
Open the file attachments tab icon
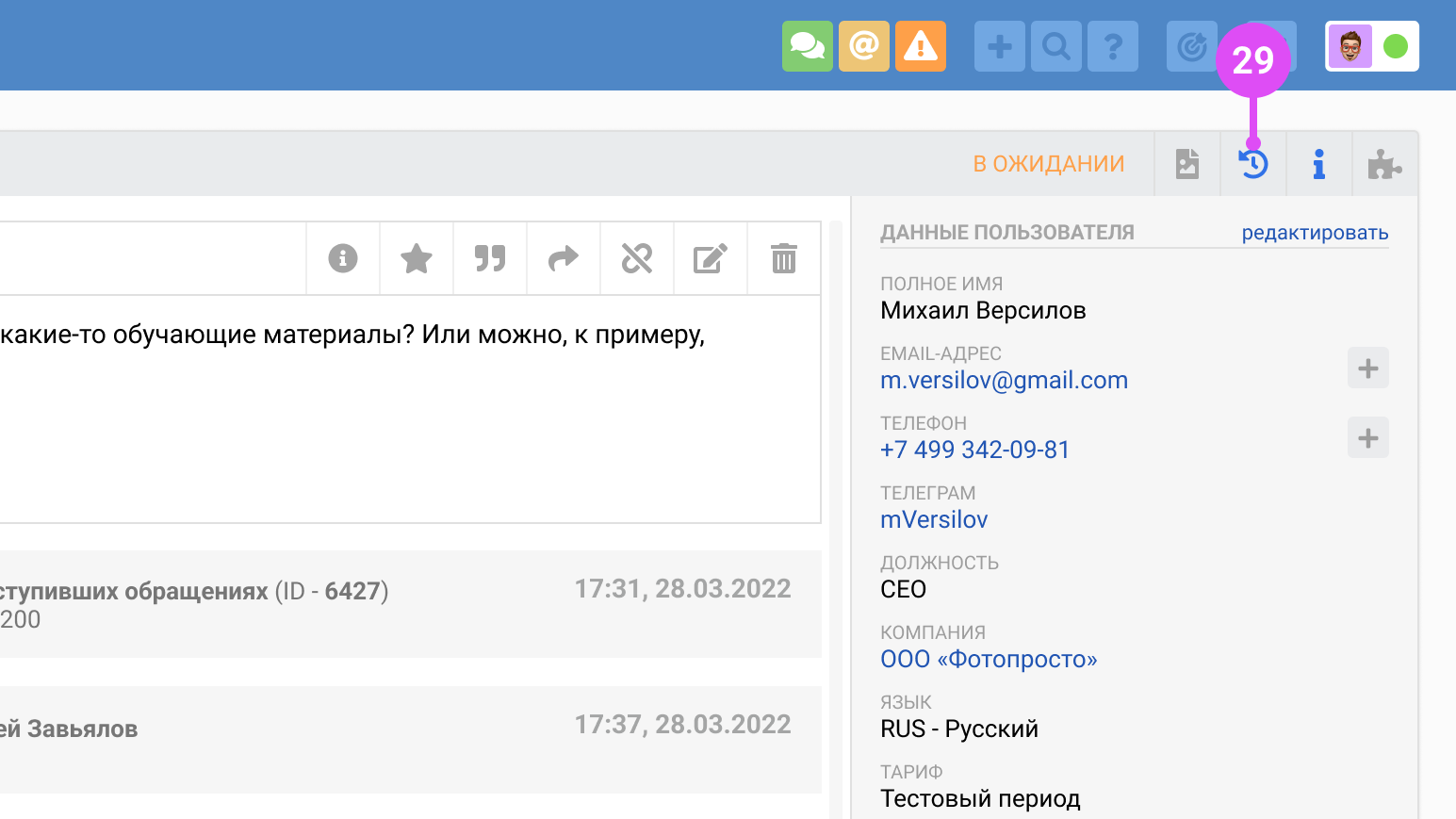[x=1186, y=165]
